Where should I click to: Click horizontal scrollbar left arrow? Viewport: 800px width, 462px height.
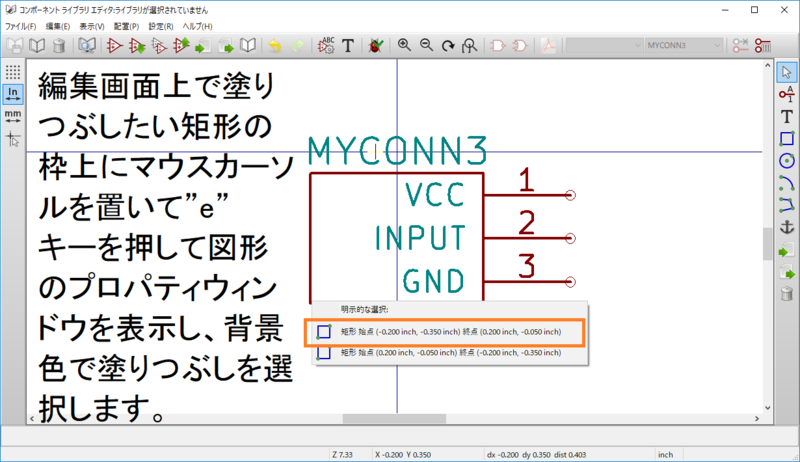[x=32, y=419]
